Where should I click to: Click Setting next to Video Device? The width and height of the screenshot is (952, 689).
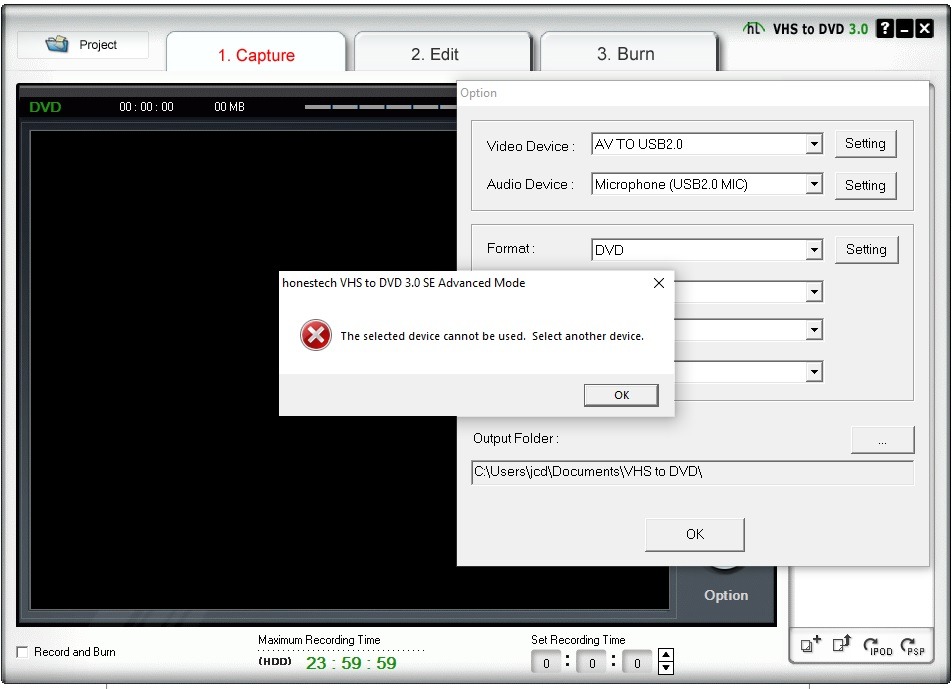click(865, 144)
